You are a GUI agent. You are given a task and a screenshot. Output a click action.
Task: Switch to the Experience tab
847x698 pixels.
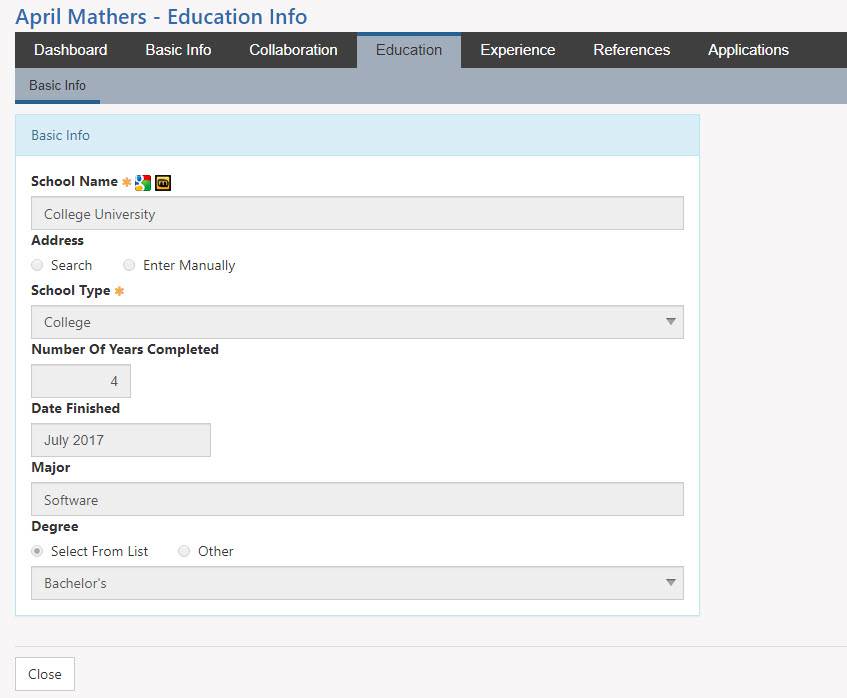click(517, 50)
